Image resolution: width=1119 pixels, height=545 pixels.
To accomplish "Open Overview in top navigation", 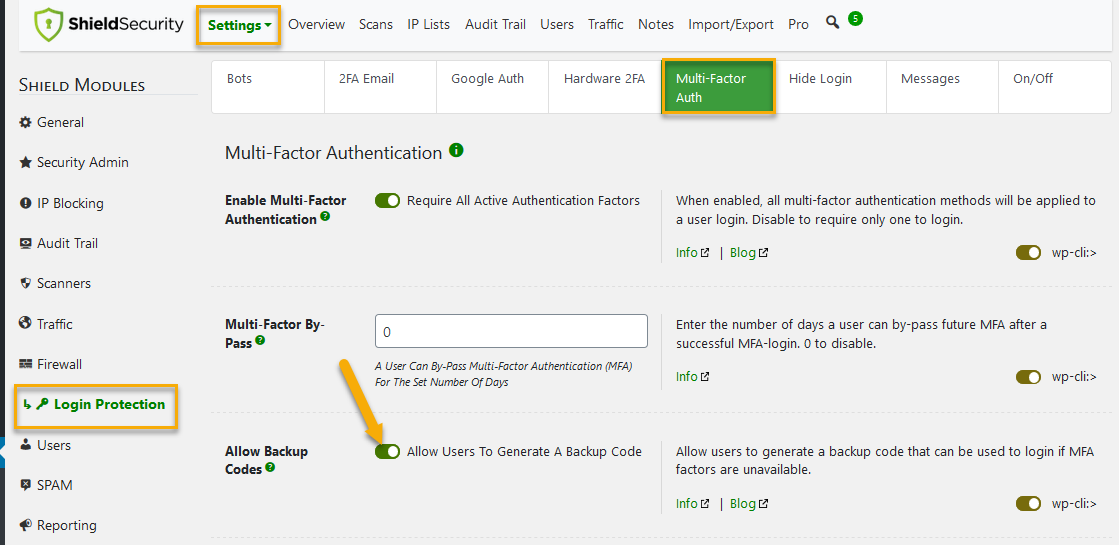I will pyautogui.click(x=316, y=24).
